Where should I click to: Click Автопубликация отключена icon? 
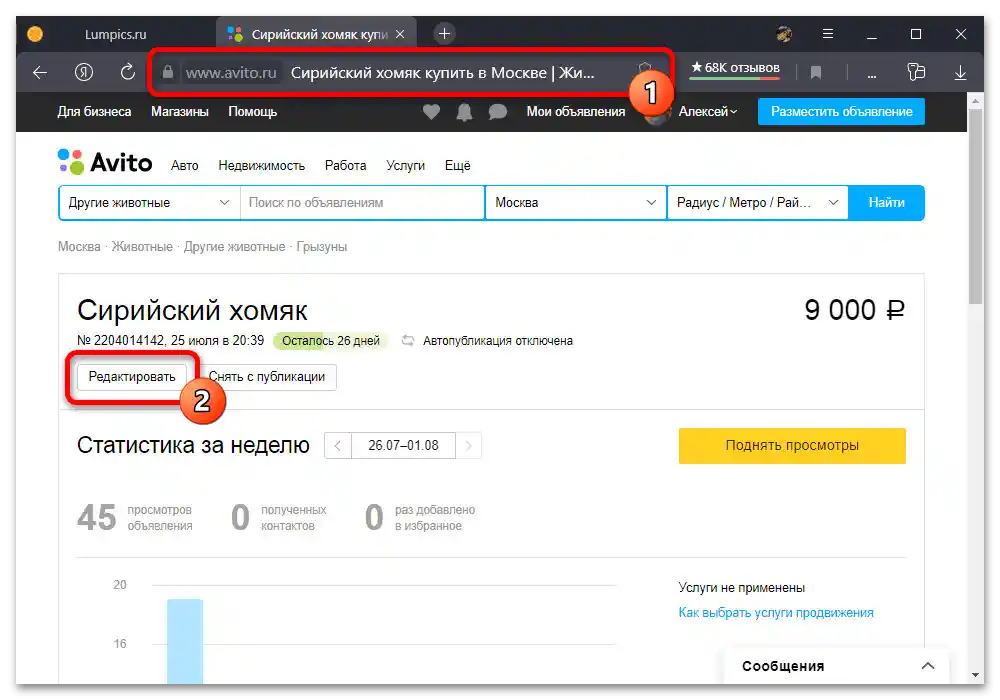click(x=408, y=340)
